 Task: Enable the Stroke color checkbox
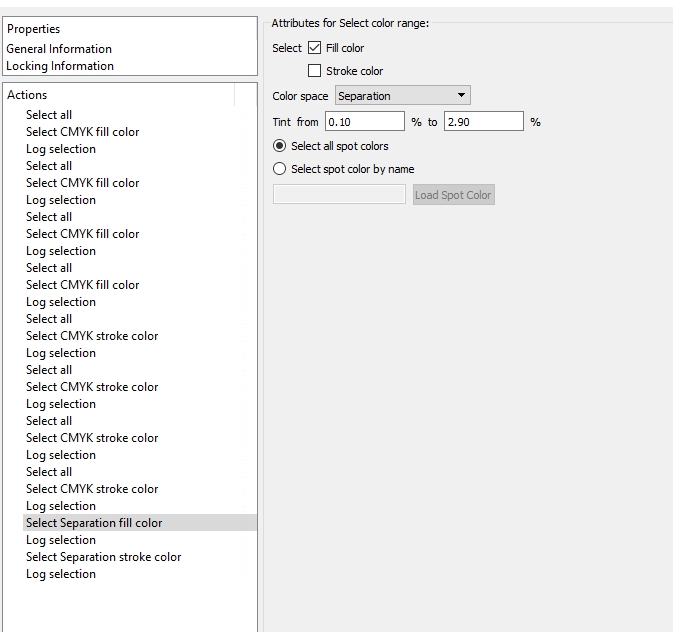(x=315, y=71)
